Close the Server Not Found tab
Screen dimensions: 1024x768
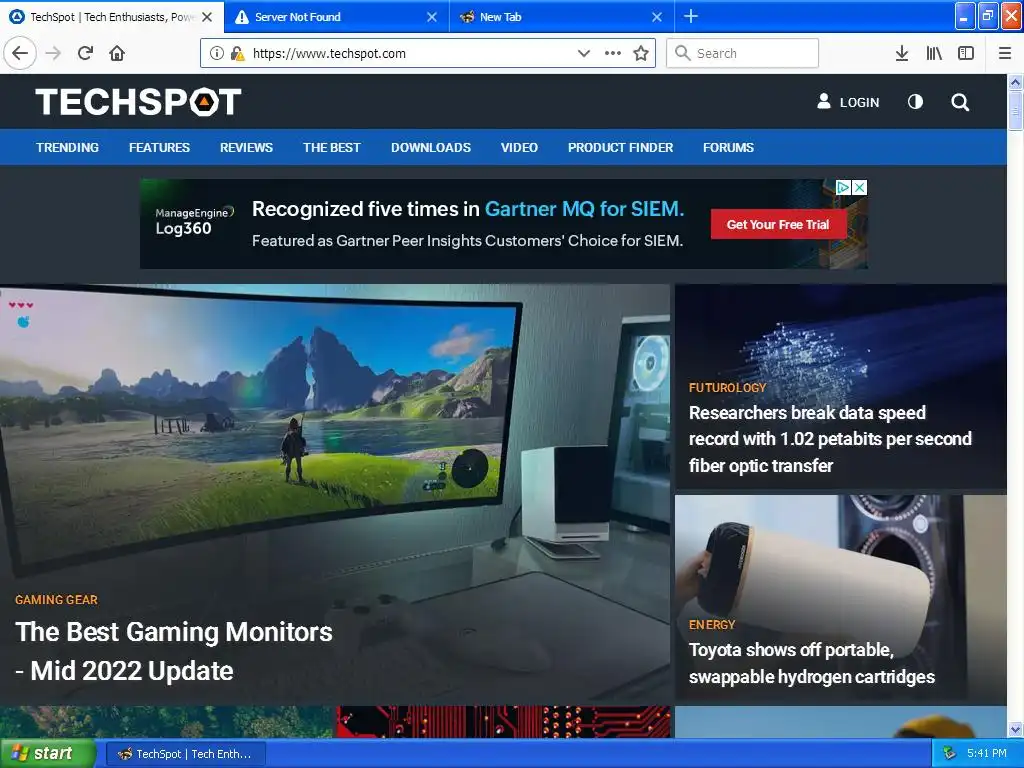pos(432,17)
